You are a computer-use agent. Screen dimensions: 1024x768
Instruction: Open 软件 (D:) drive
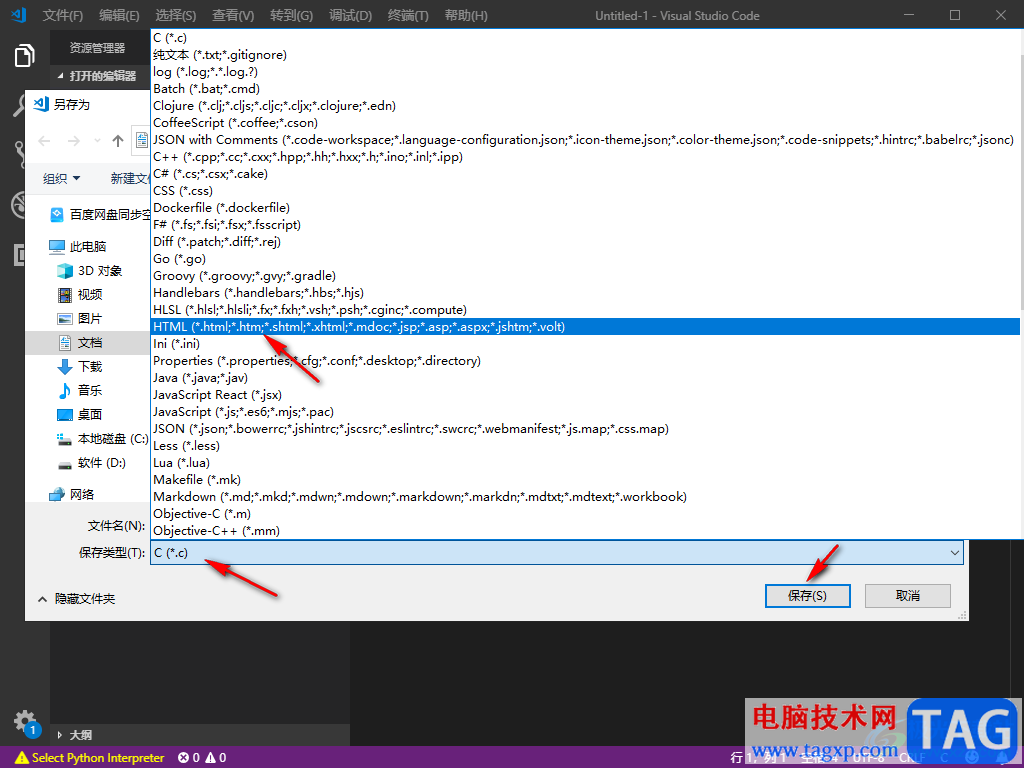(x=91, y=463)
